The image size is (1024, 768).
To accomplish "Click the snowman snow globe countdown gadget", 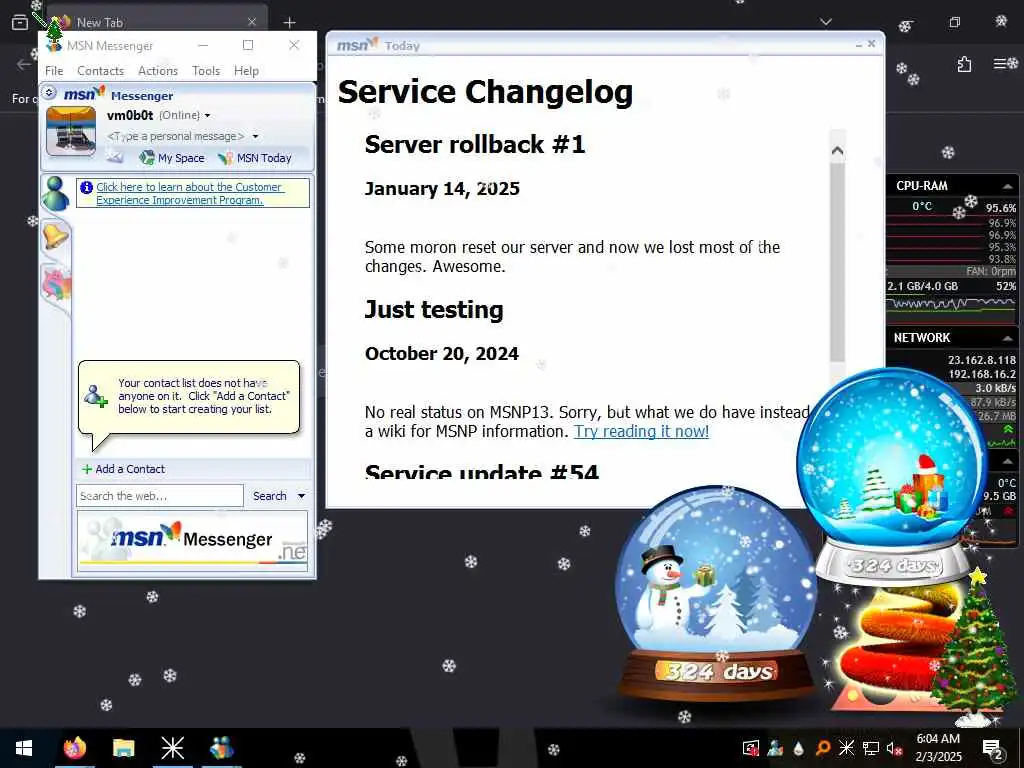I will point(715,593).
